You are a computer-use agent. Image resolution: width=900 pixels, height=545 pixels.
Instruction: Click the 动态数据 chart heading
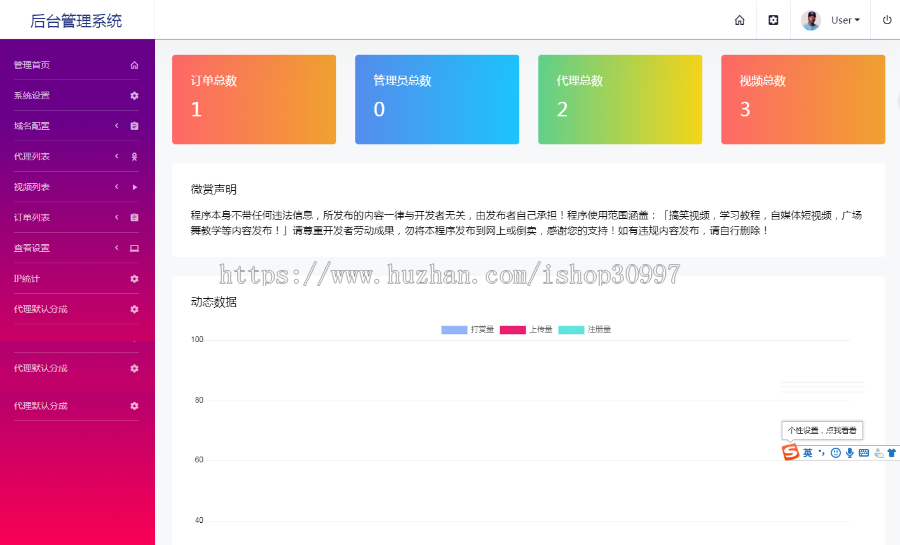(x=214, y=302)
